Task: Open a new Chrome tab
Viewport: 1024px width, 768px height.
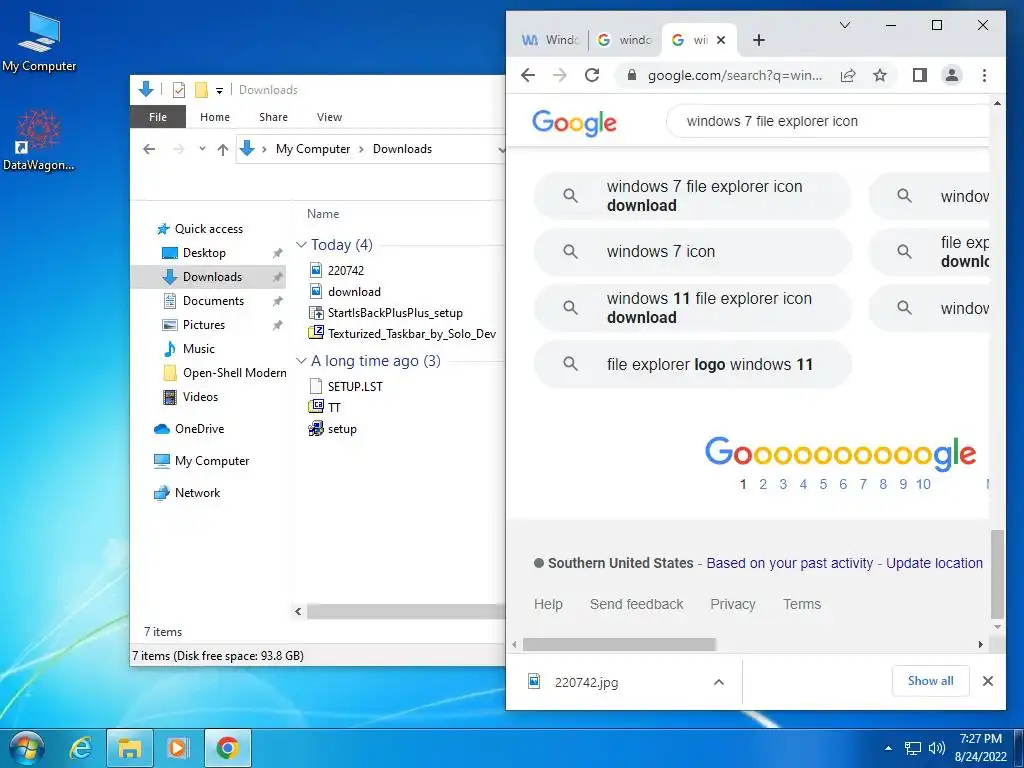Action: 758,40
